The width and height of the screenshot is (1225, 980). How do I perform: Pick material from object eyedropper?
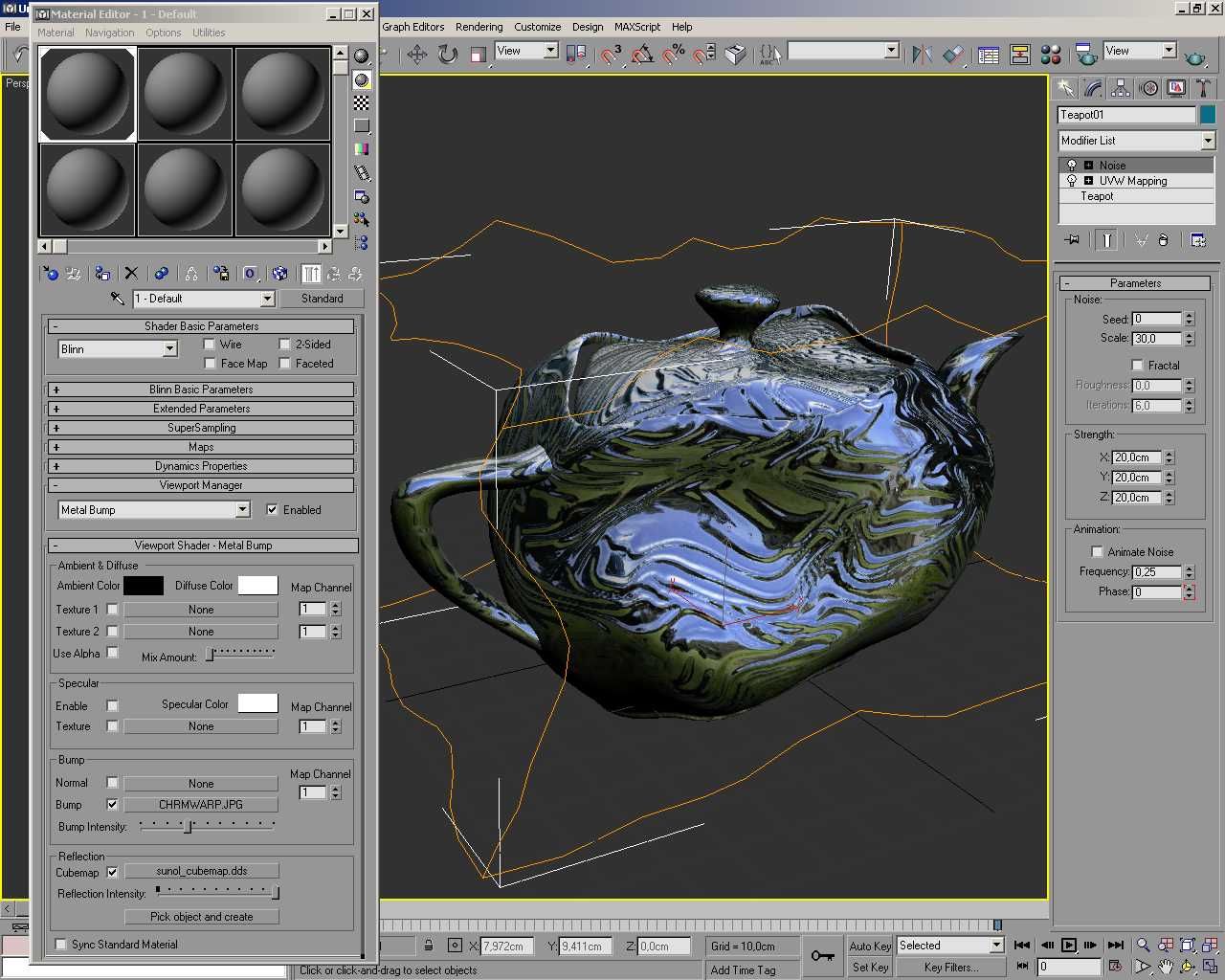coord(118,299)
